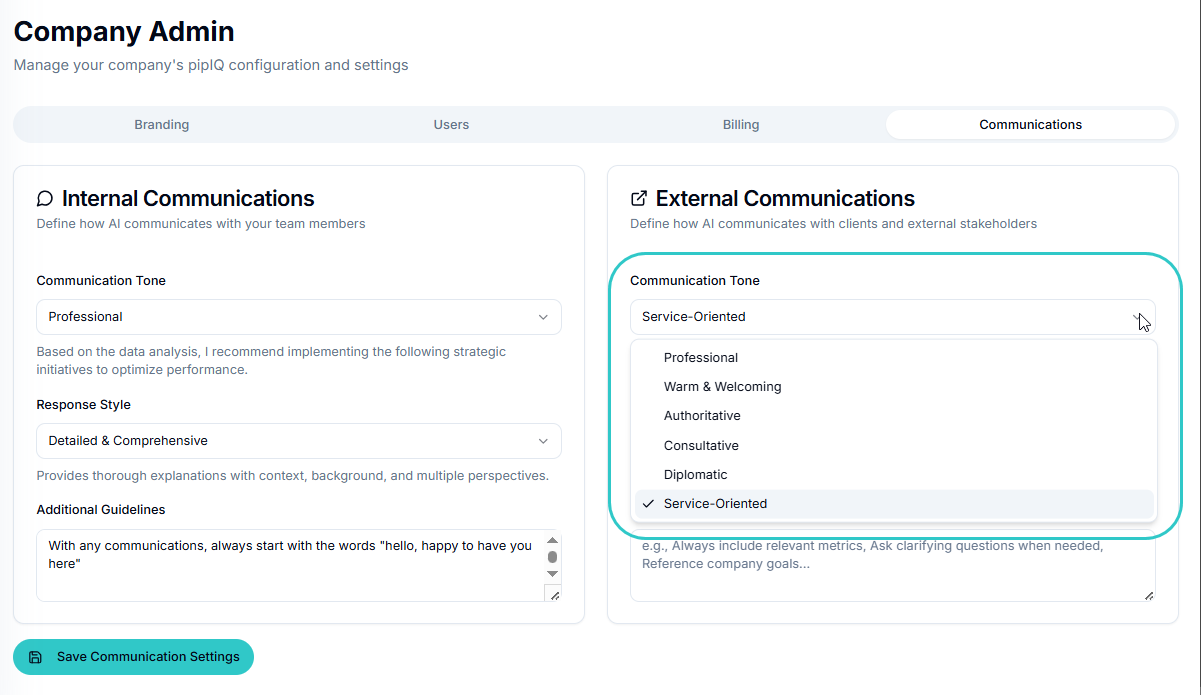Switch to the Branding tab

[162, 125]
